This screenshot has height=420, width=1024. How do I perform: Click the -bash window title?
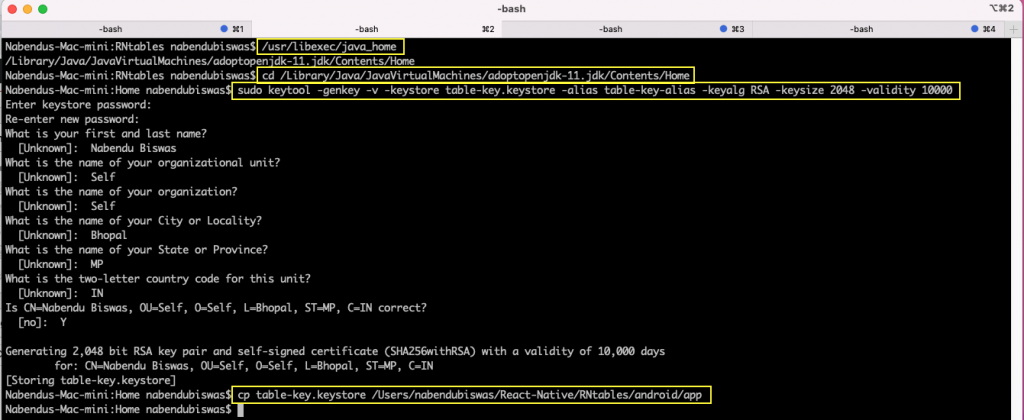pos(511,9)
